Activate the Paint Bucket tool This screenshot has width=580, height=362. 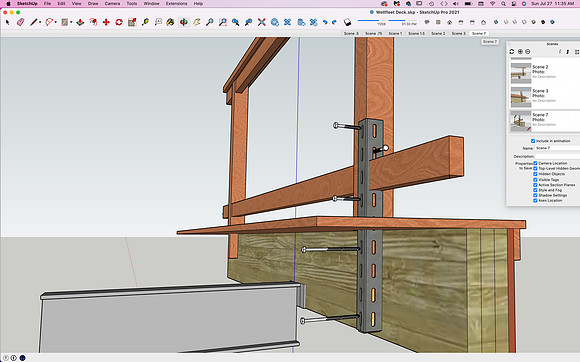(170, 23)
